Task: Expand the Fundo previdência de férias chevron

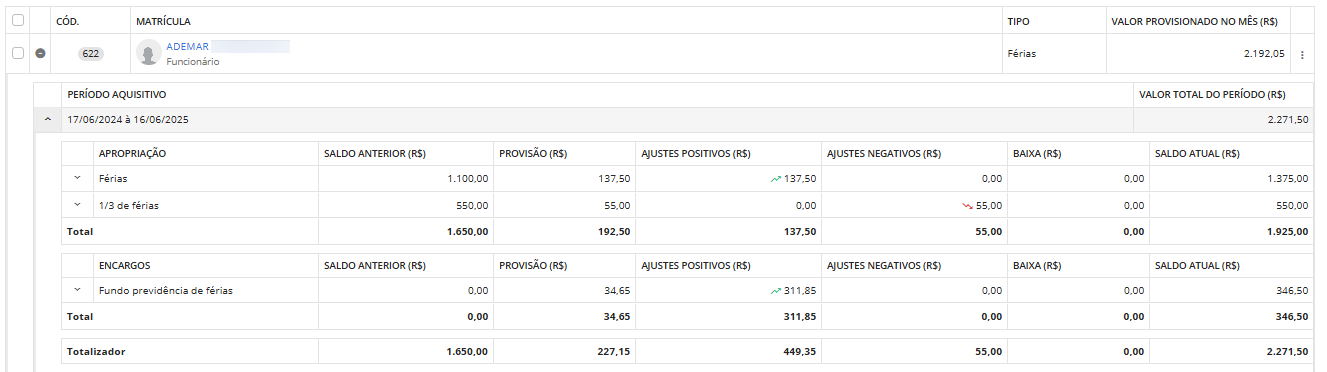Action: pyautogui.click(x=77, y=290)
